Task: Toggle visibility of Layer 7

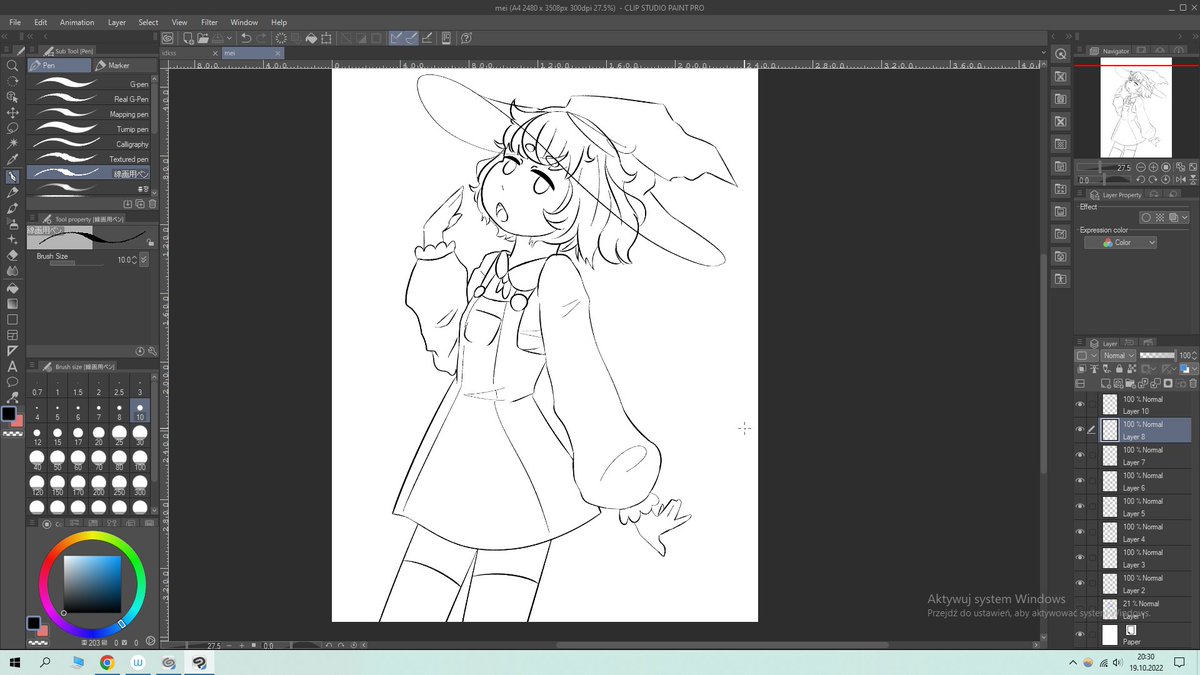Action: click(1080, 455)
